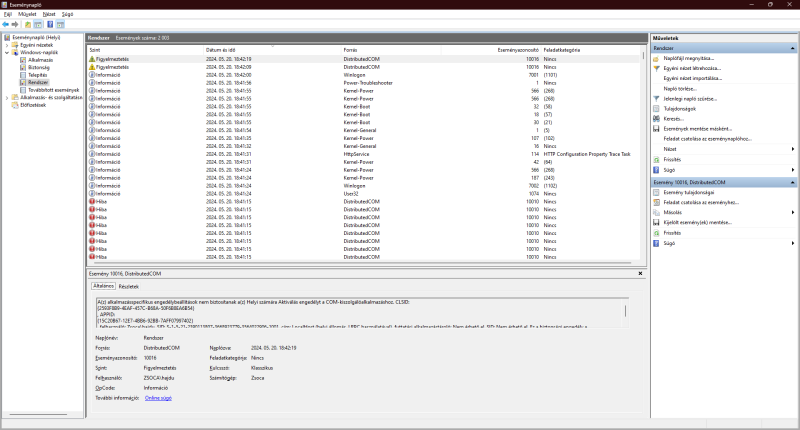
Task: Open Súgó submenu arrow under Rendszer actions
Action: [793, 170]
